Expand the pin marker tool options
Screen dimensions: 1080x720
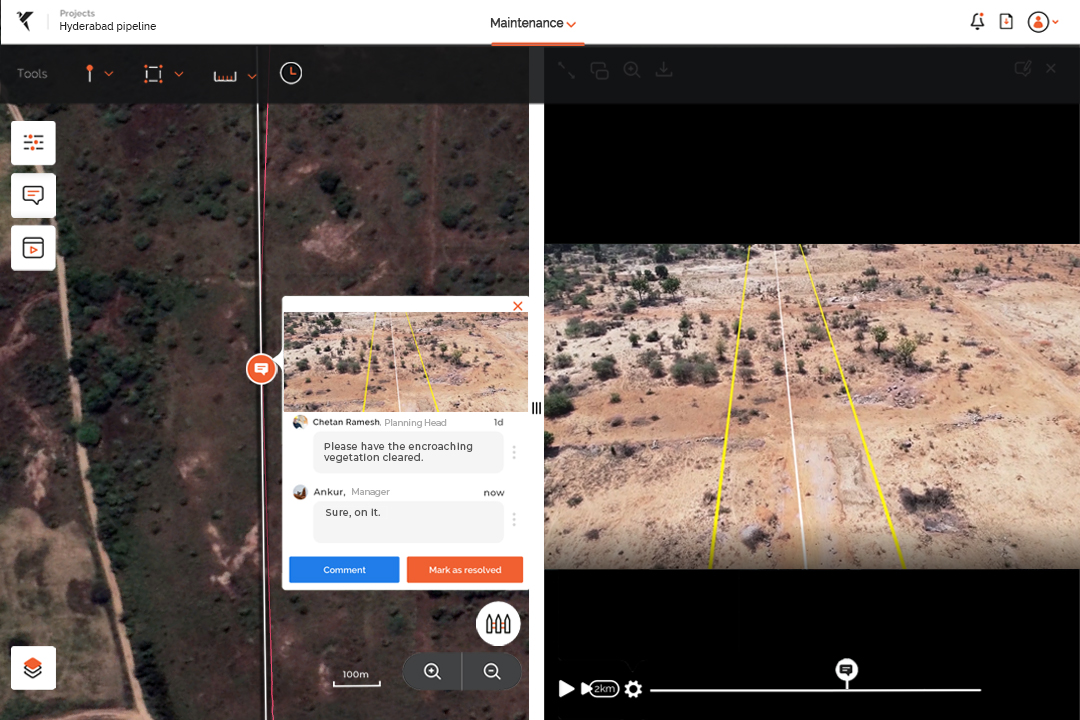pos(109,74)
